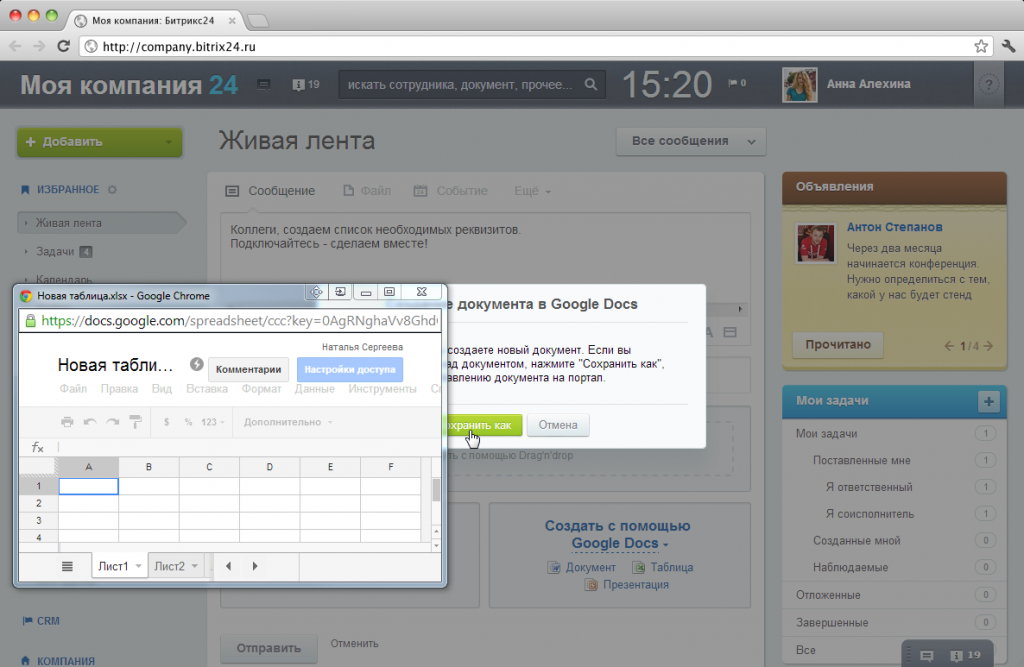Click the redo arrow in spreadsheet toolbar
This screenshot has height=667, width=1024.
click(x=112, y=422)
